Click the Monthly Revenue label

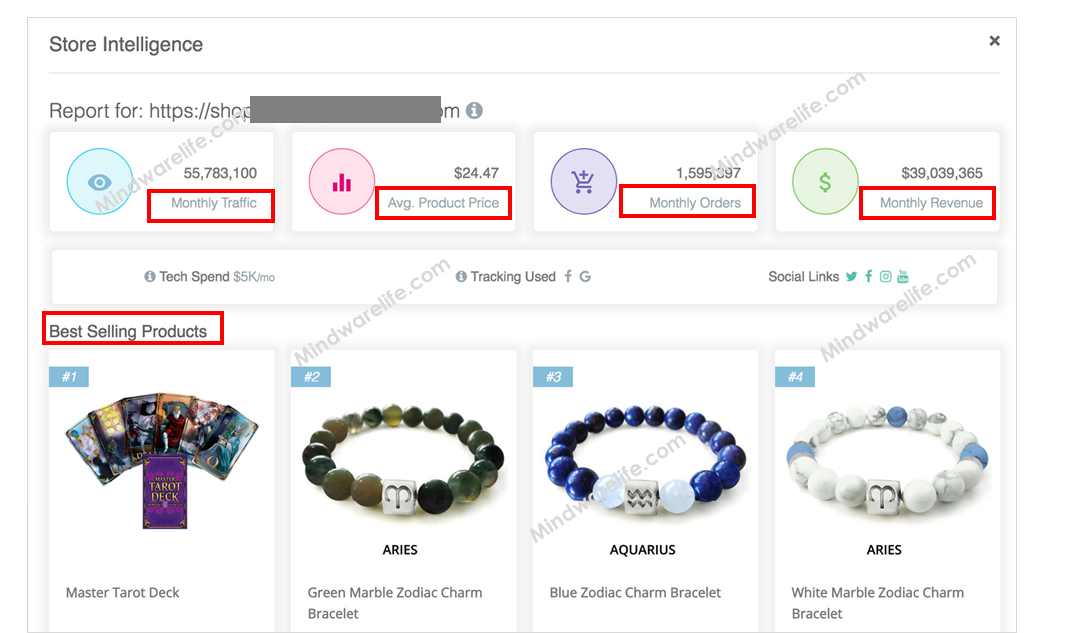931,203
